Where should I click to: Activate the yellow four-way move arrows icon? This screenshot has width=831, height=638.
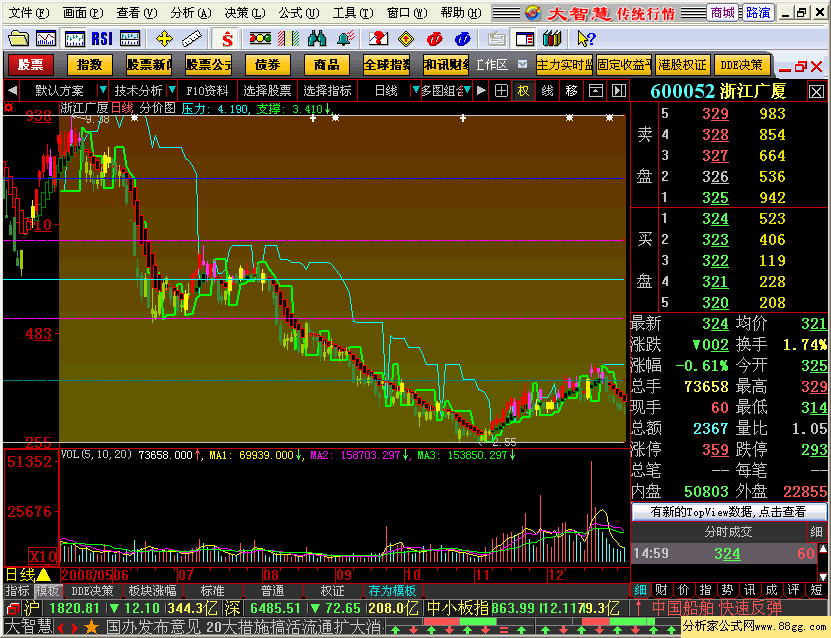(x=164, y=39)
